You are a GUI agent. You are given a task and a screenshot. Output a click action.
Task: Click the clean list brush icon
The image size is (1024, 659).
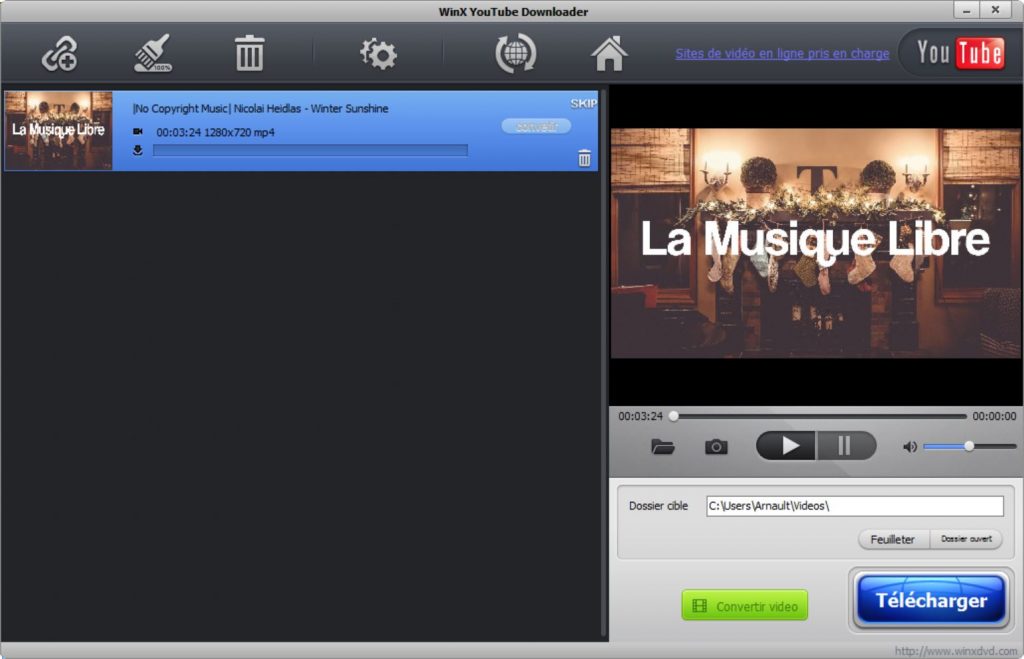(x=153, y=54)
